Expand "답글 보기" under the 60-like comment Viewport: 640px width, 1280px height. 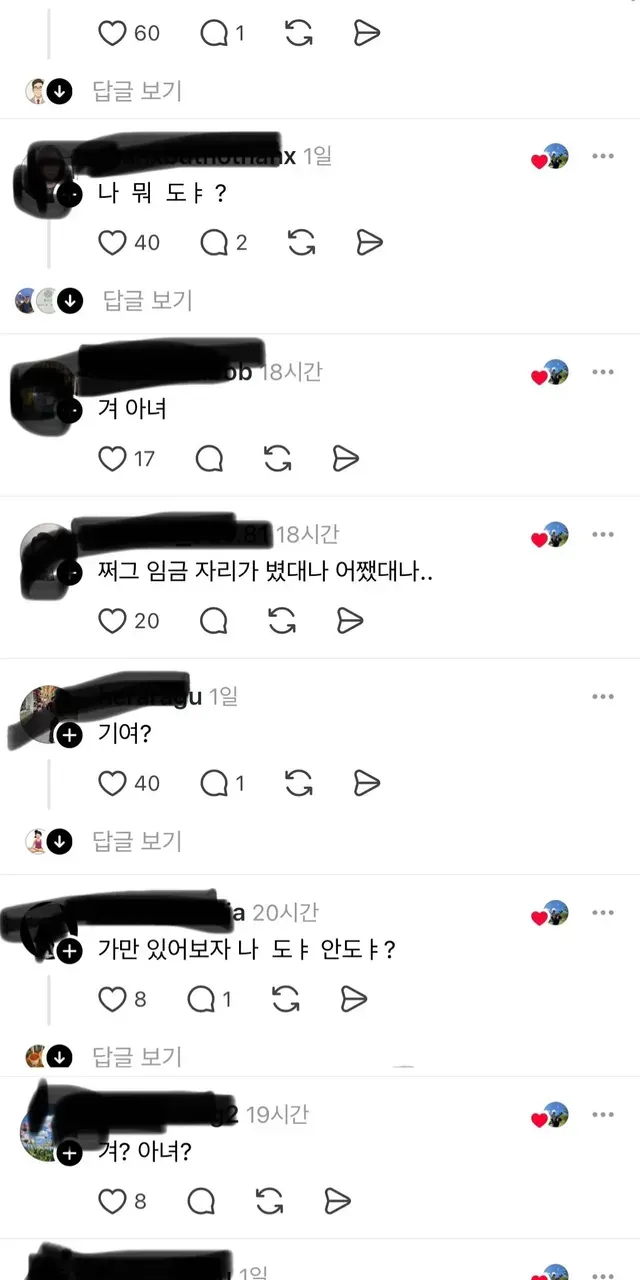(x=137, y=91)
